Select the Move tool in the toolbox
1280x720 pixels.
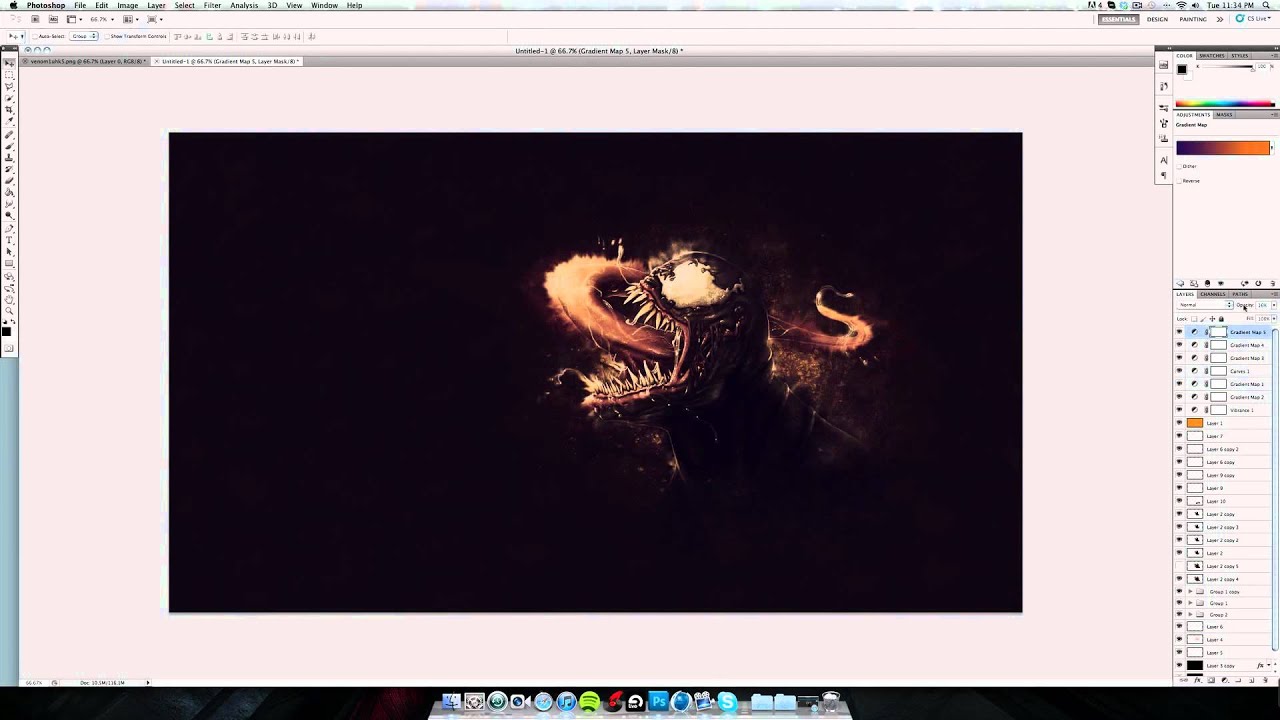click(9, 63)
